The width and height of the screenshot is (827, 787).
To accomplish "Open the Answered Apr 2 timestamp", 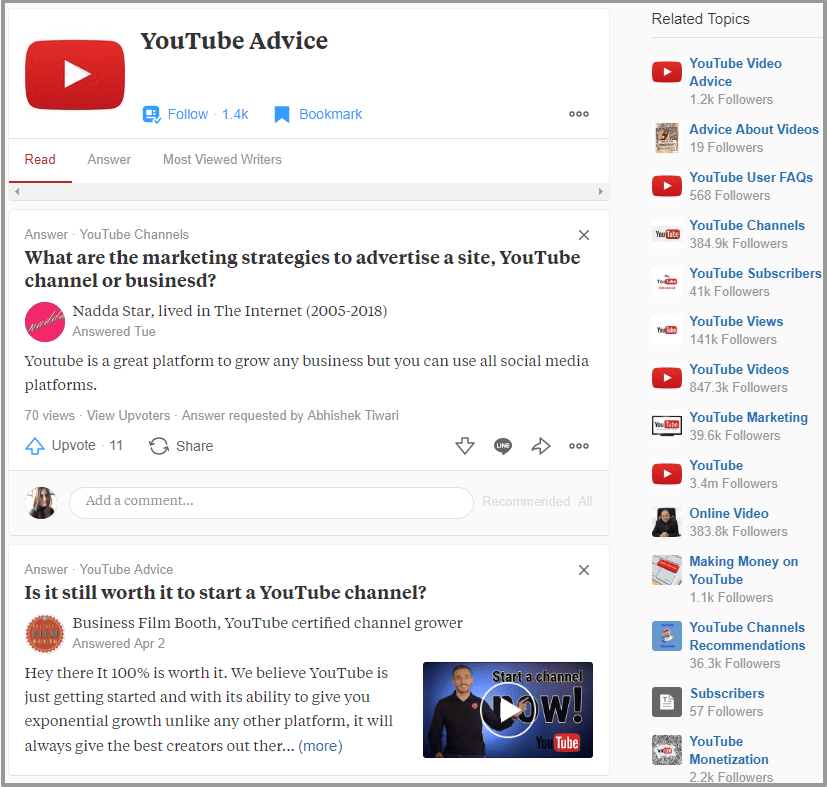I will 119,643.
